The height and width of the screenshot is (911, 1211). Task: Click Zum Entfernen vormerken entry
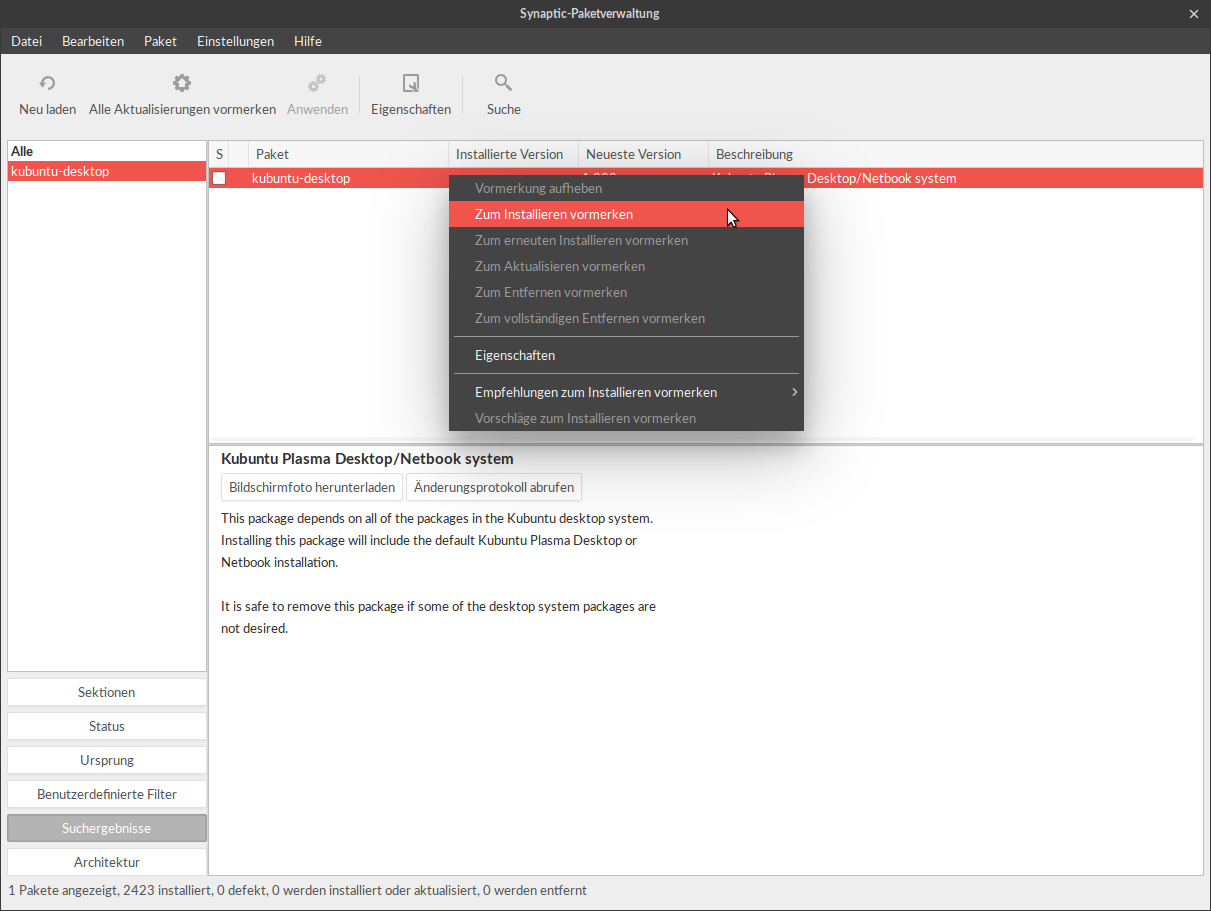click(626, 292)
